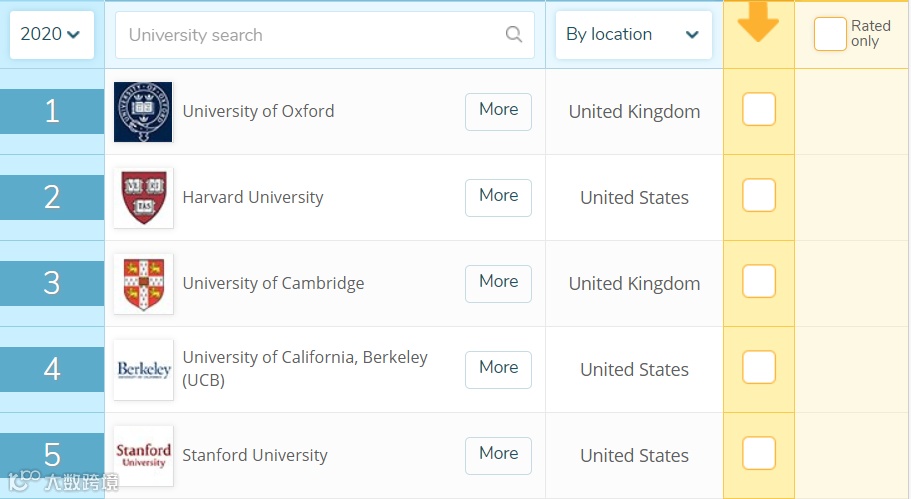The image size is (911, 499).
Task: Open More details for UC Berkeley
Action: (498, 369)
